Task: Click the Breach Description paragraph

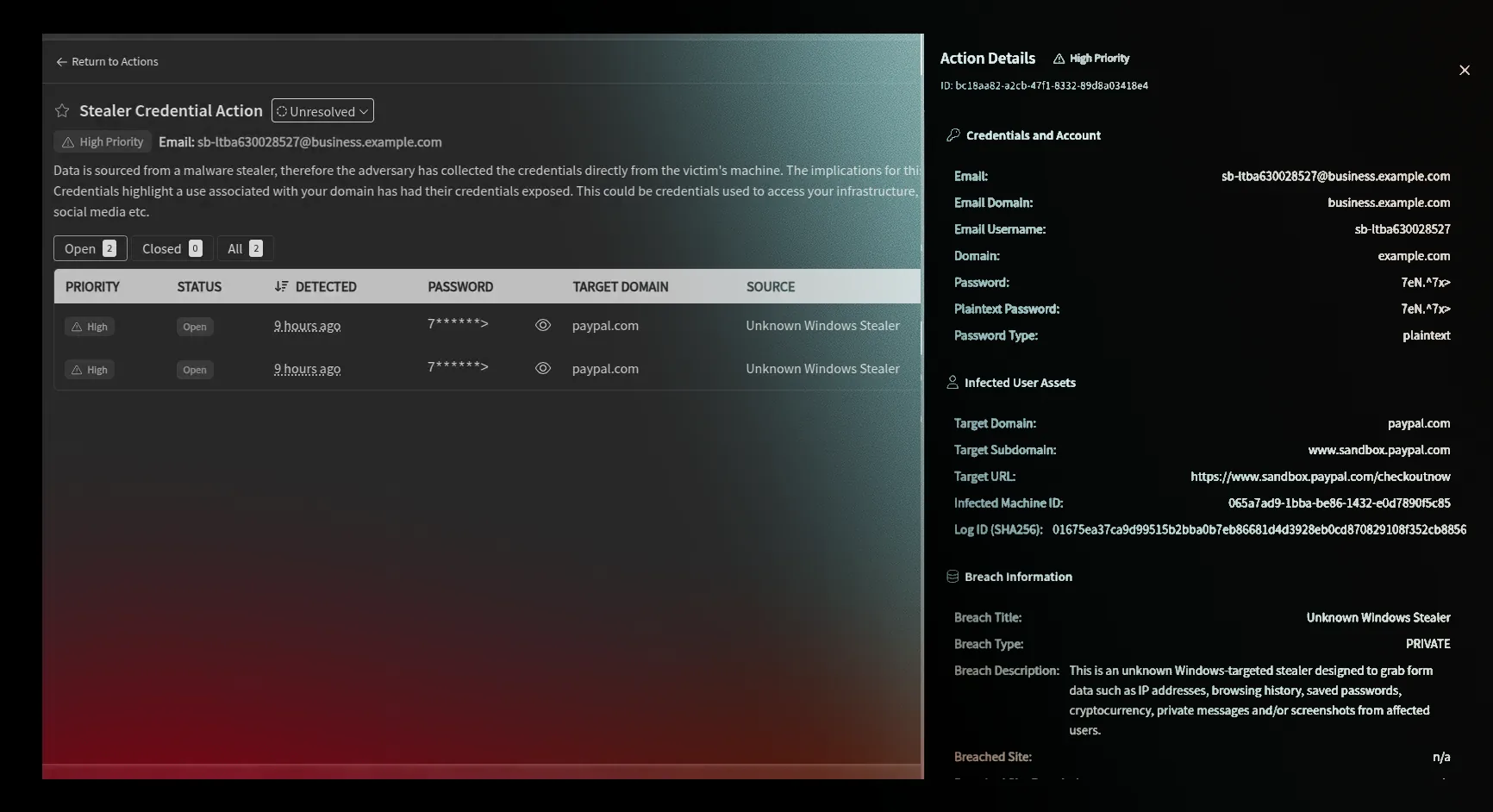Action: [x=1252, y=701]
